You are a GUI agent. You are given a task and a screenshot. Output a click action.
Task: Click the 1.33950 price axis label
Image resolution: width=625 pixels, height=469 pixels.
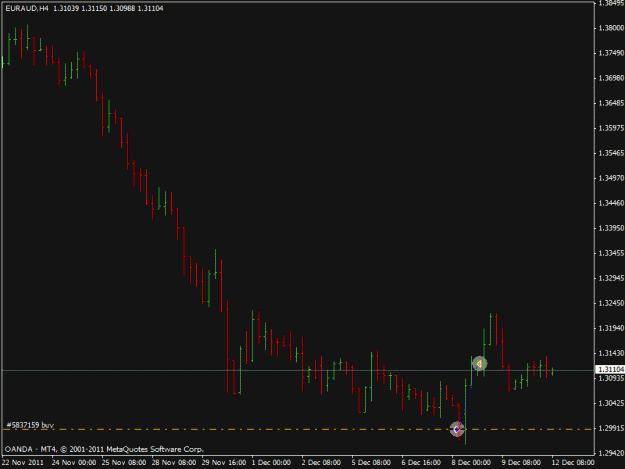tap(611, 228)
